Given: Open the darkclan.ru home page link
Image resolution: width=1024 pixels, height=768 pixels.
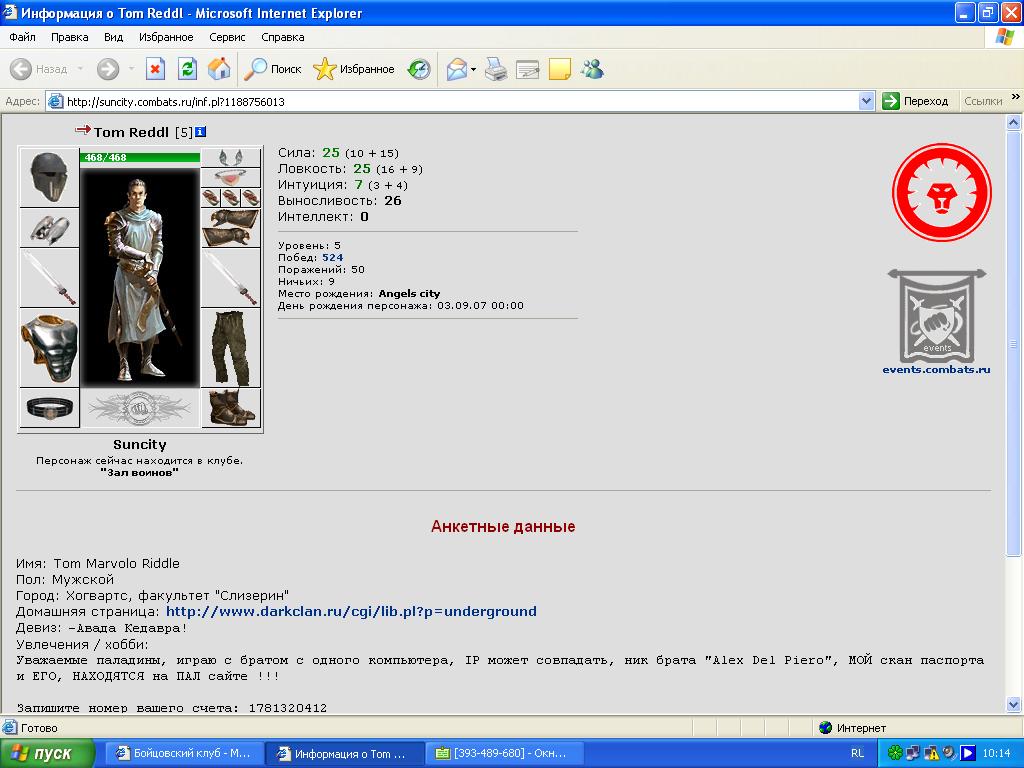Looking at the screenshot, I should 351,612.
